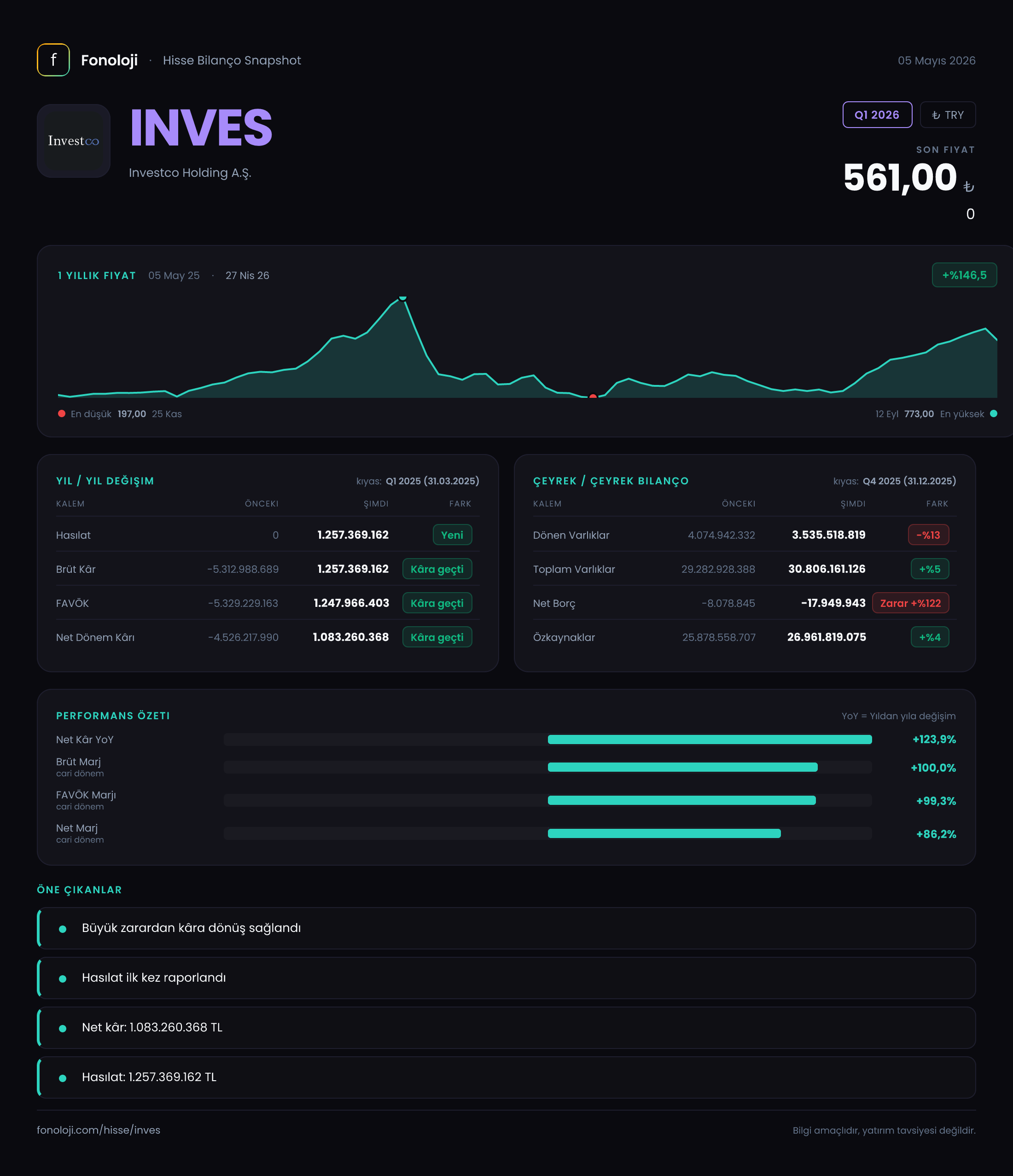Click the Fonoloji f logo icon
The height and width of the screenshot is (1176, 1013).
coord(53,59)
